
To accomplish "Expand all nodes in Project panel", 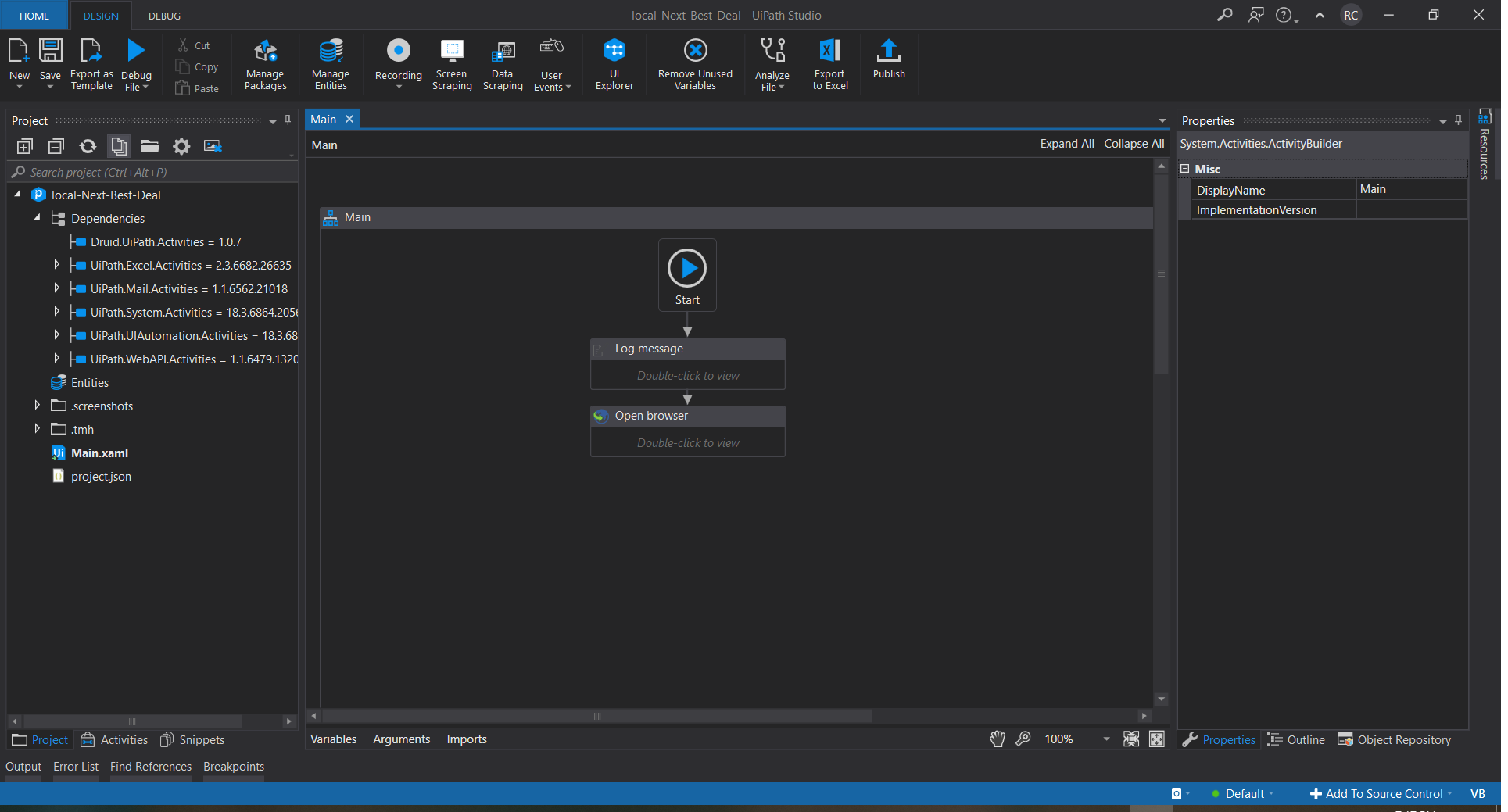I will (x=25, y=146).
